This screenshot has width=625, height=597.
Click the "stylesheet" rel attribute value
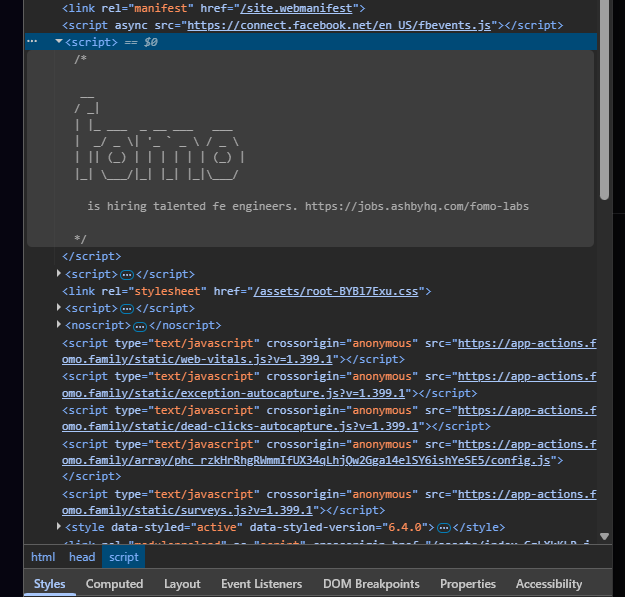[x=167, y=291]
